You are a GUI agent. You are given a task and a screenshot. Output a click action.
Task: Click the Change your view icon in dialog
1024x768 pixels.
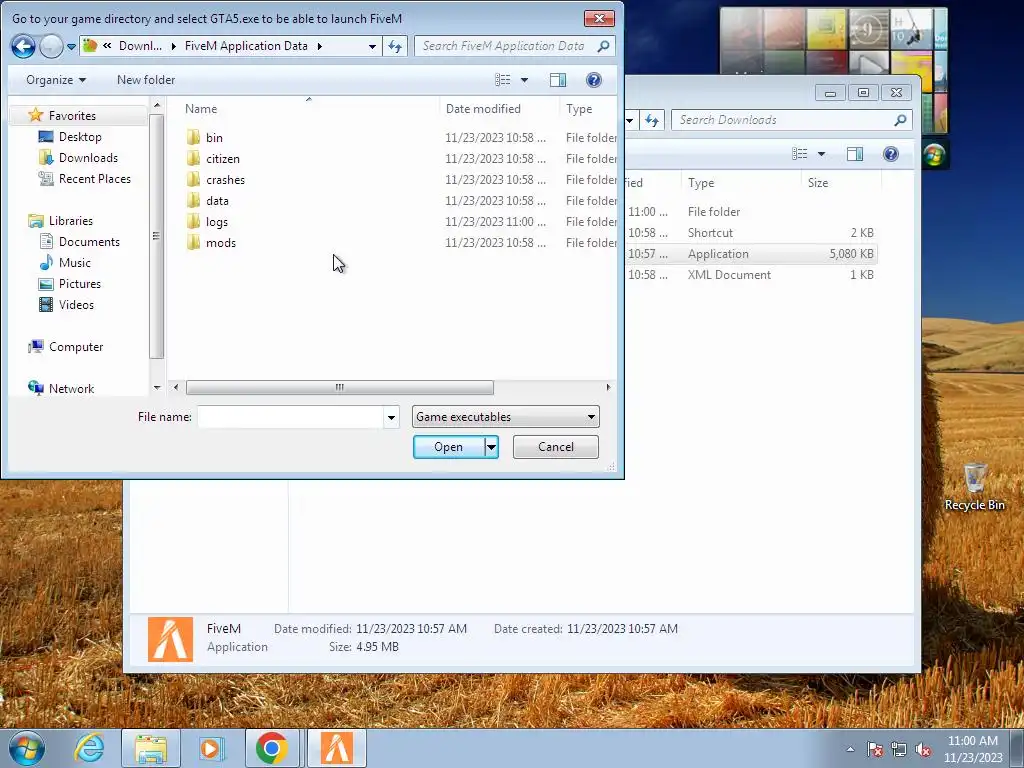click(502, 80)
